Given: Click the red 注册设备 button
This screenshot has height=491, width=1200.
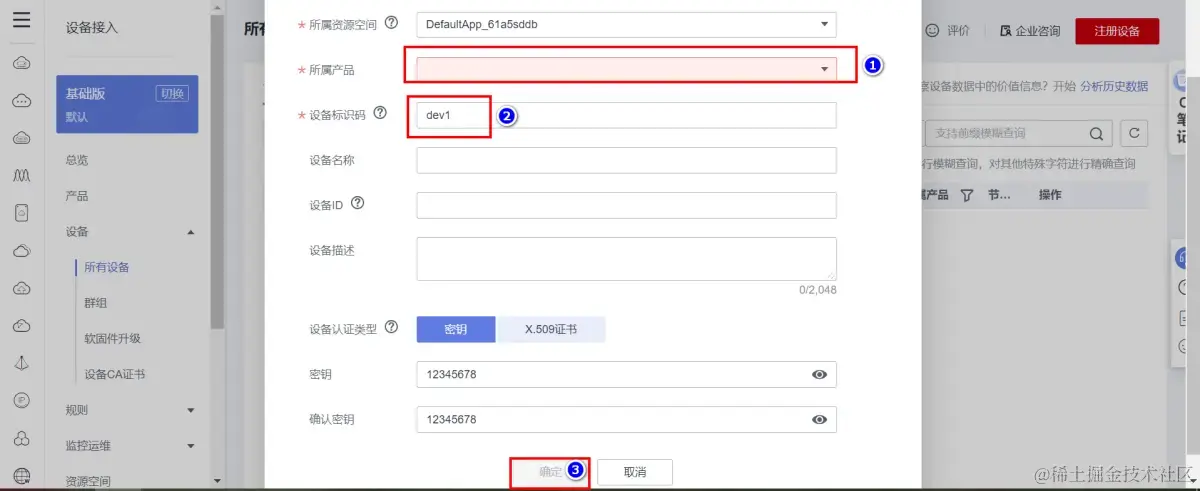Looking at the screenshot, I should pyautogui.click(x=1116, y=31).
